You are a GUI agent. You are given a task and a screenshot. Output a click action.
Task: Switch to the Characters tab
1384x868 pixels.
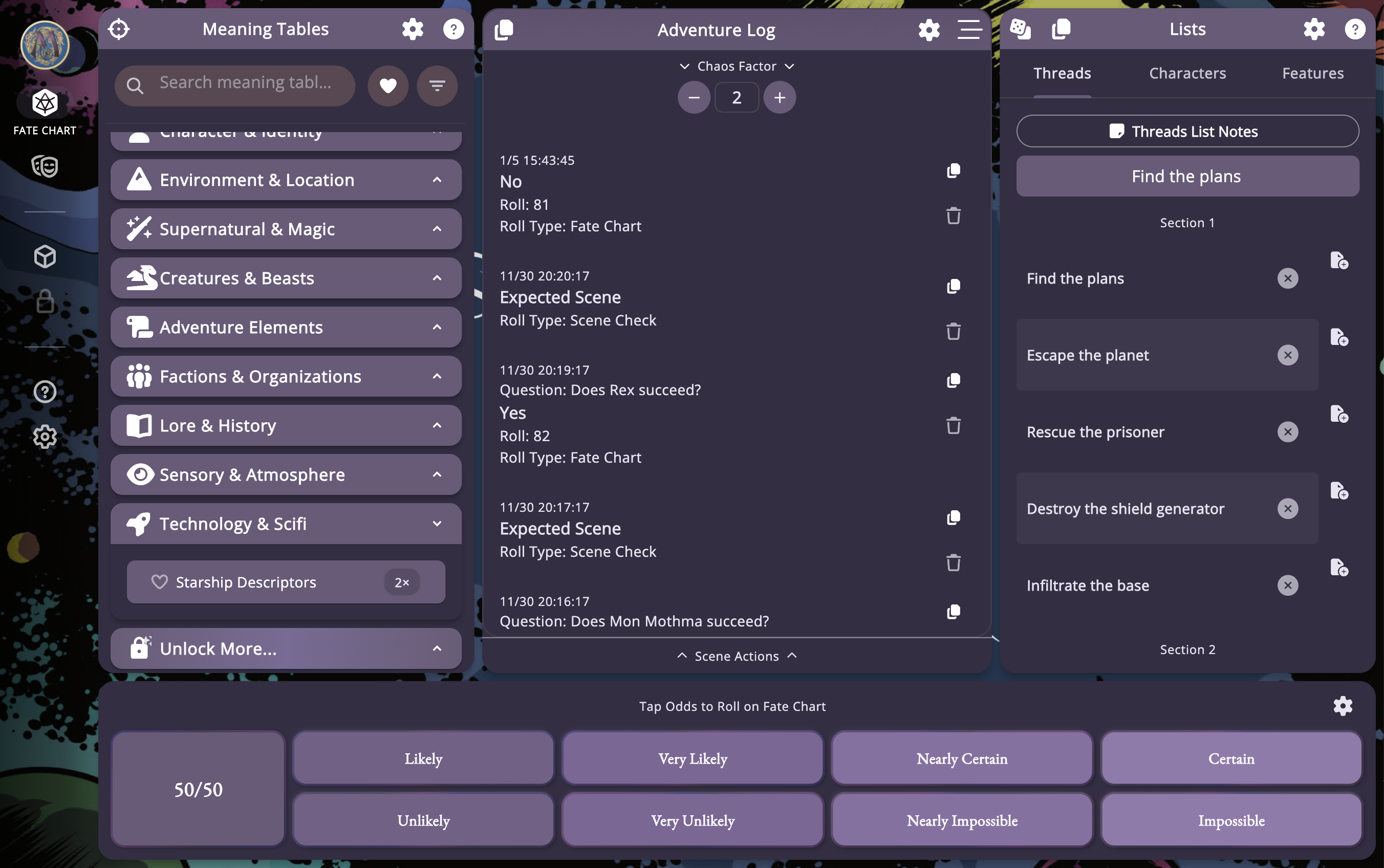click(1187, 73)
